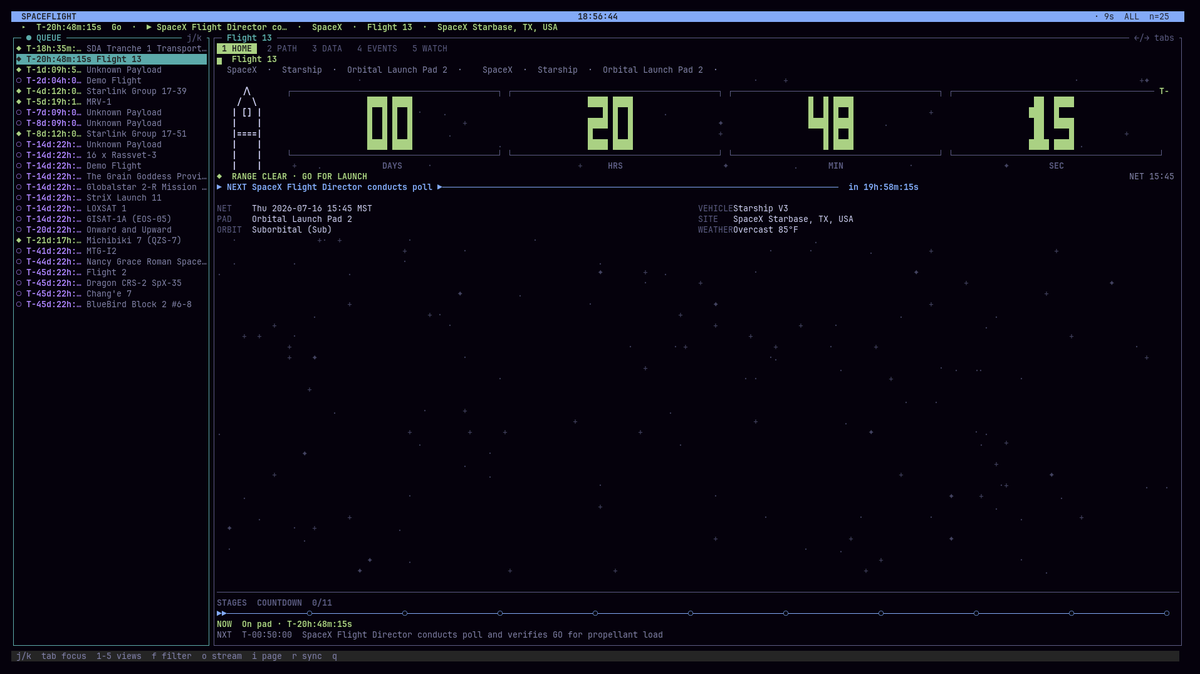Click 'STAGES COUNTDOWN 0/11' label
Viewport: 1200px width, 674px height.
(274, 603)
